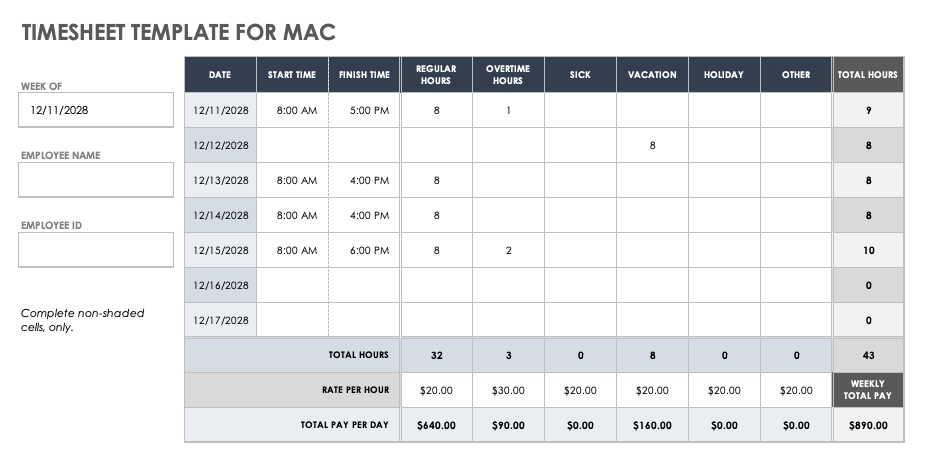Select the total pay $640.00 cell
This screenshot has width=927, height=465.
coord(436,425)
